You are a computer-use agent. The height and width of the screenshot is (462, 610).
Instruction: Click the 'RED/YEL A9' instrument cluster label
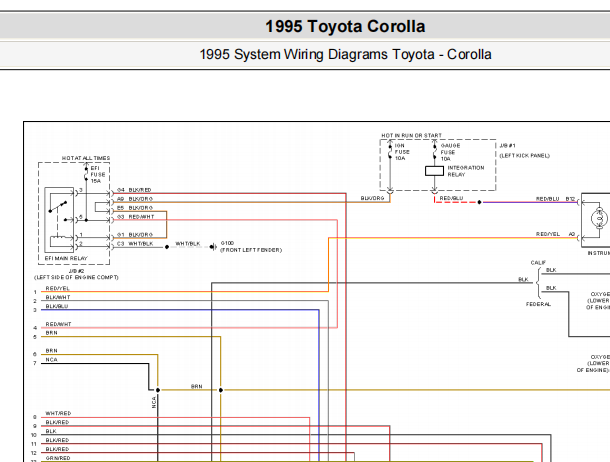[x=556, y=234]
